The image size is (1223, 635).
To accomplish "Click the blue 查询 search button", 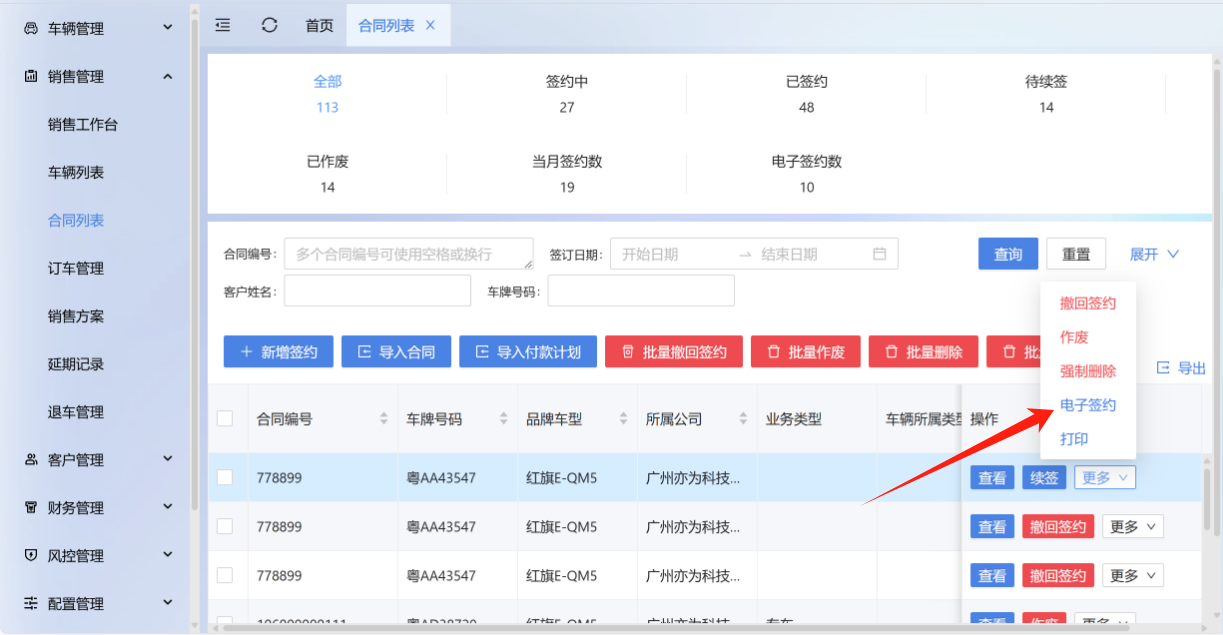I will tap(1008, 254).
